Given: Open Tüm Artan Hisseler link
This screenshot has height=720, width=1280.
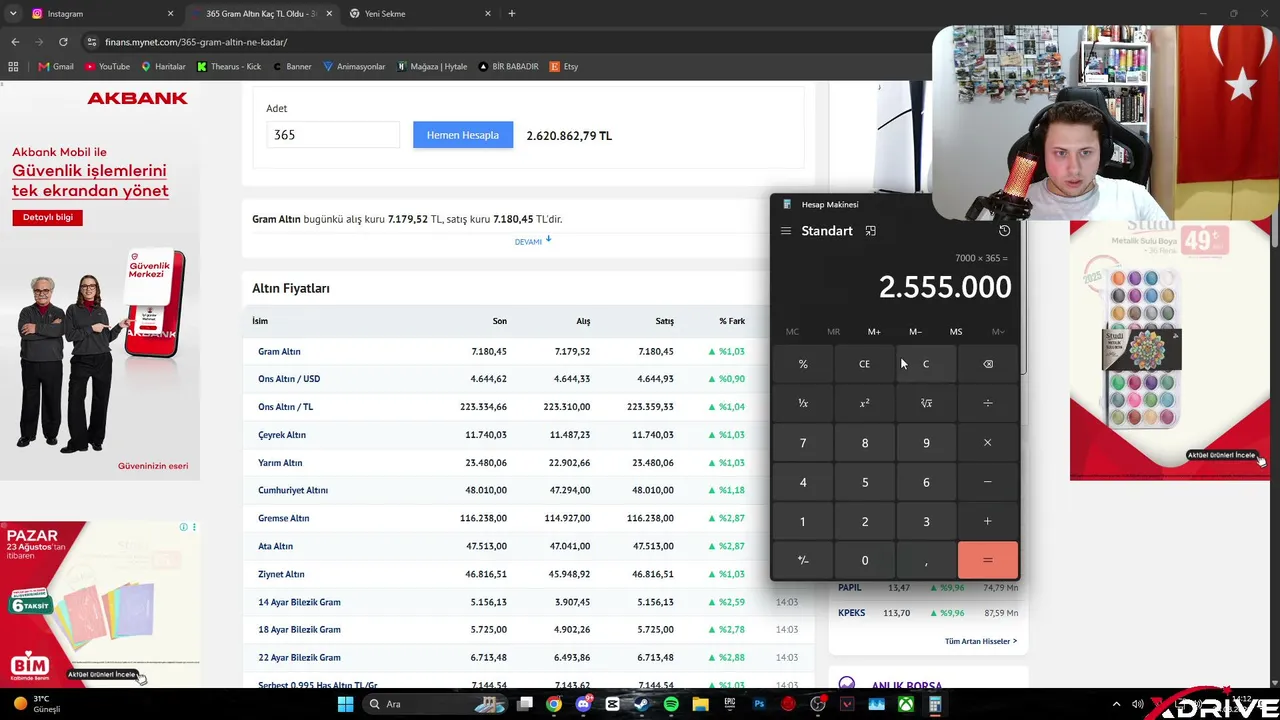Looking at the screenshot, I should 981,641.
